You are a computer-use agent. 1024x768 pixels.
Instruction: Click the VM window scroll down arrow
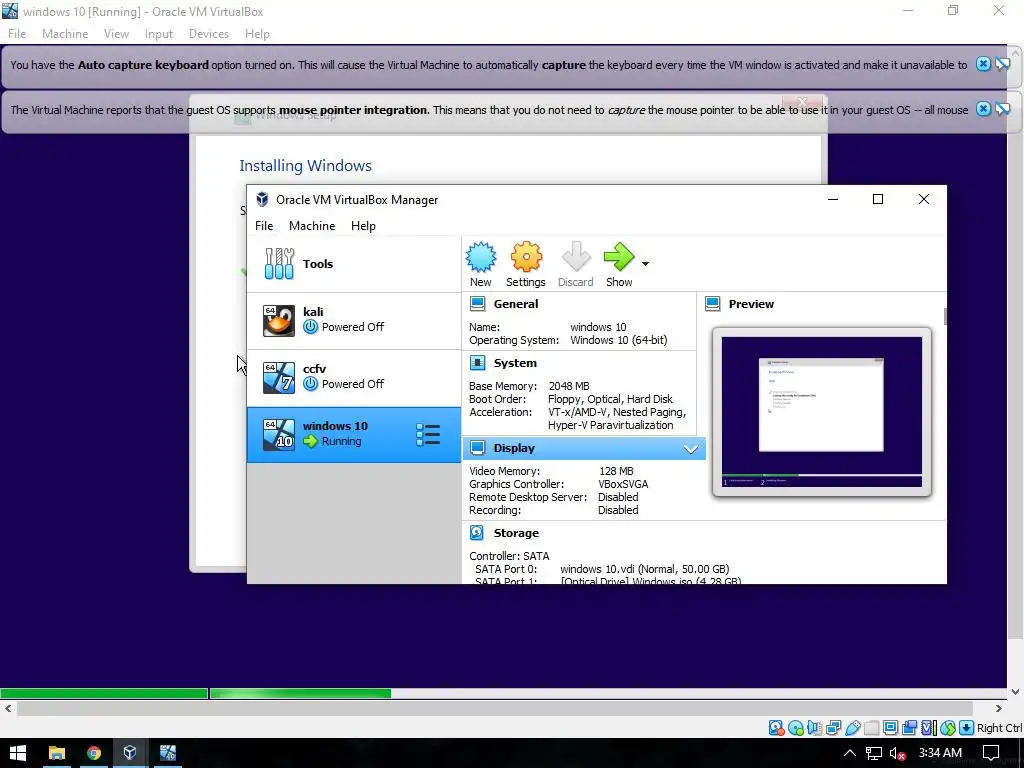click(1015, 692)
